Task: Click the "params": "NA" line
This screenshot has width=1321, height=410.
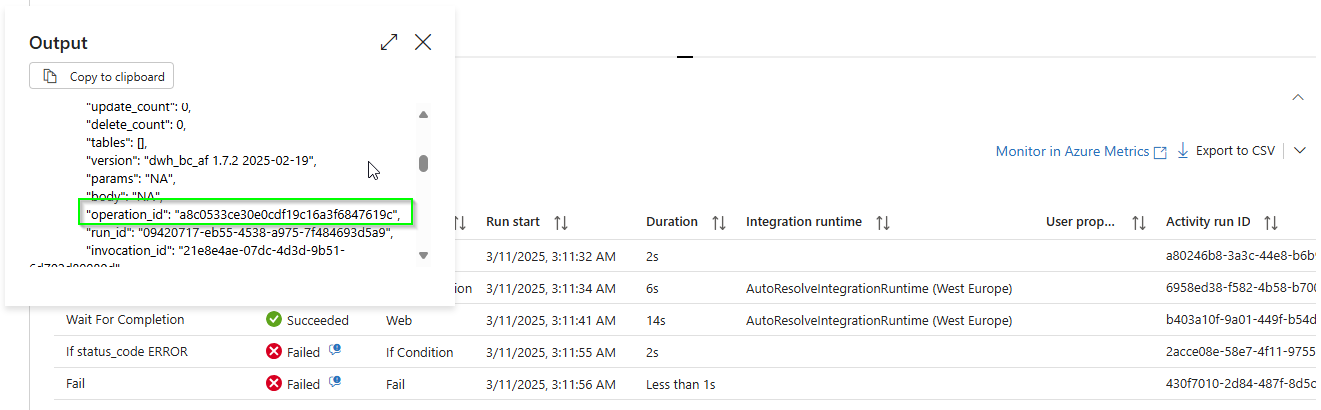Action: coord(131,178)
